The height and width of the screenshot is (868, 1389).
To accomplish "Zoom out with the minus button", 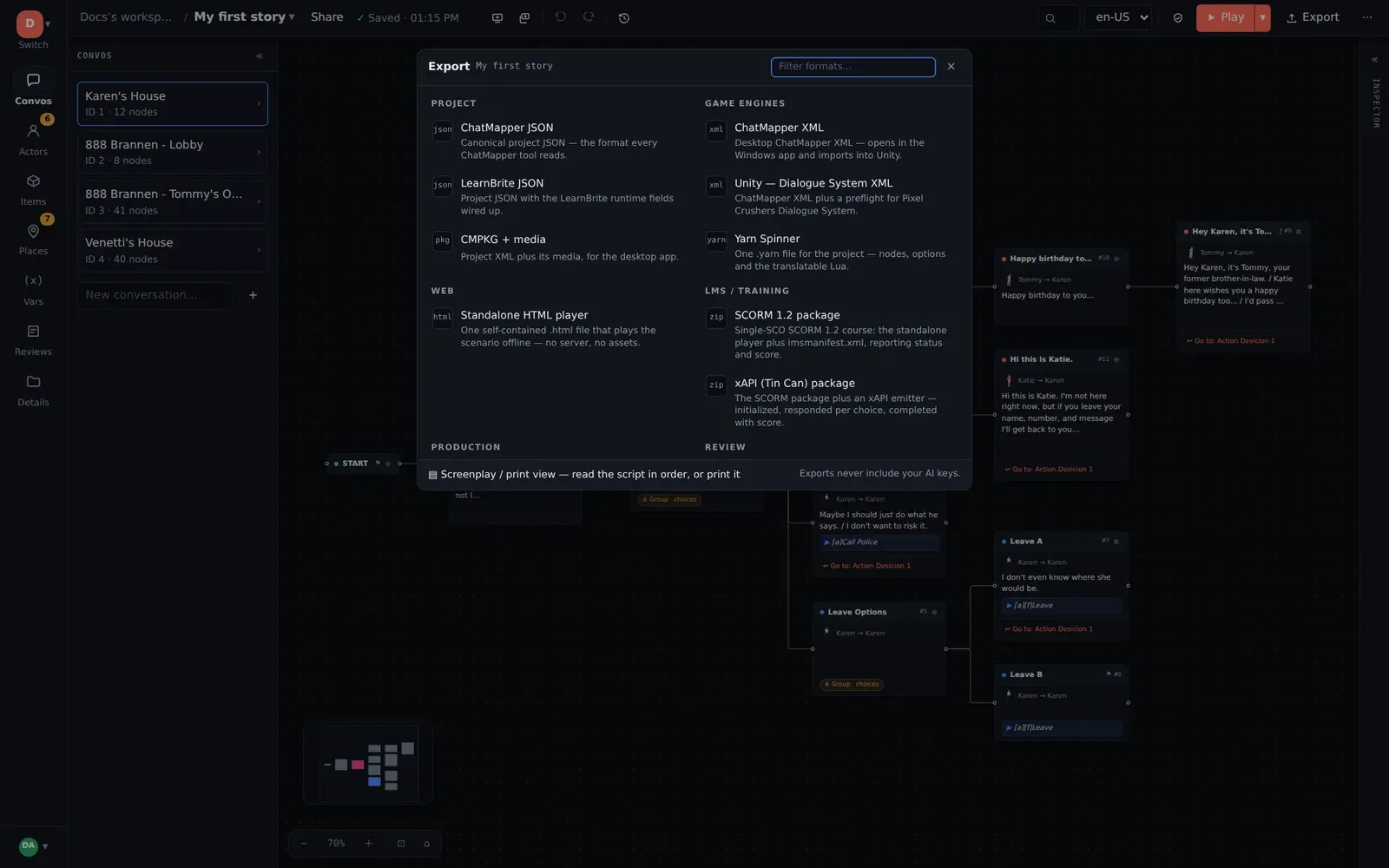I will [x=304, y=844].
